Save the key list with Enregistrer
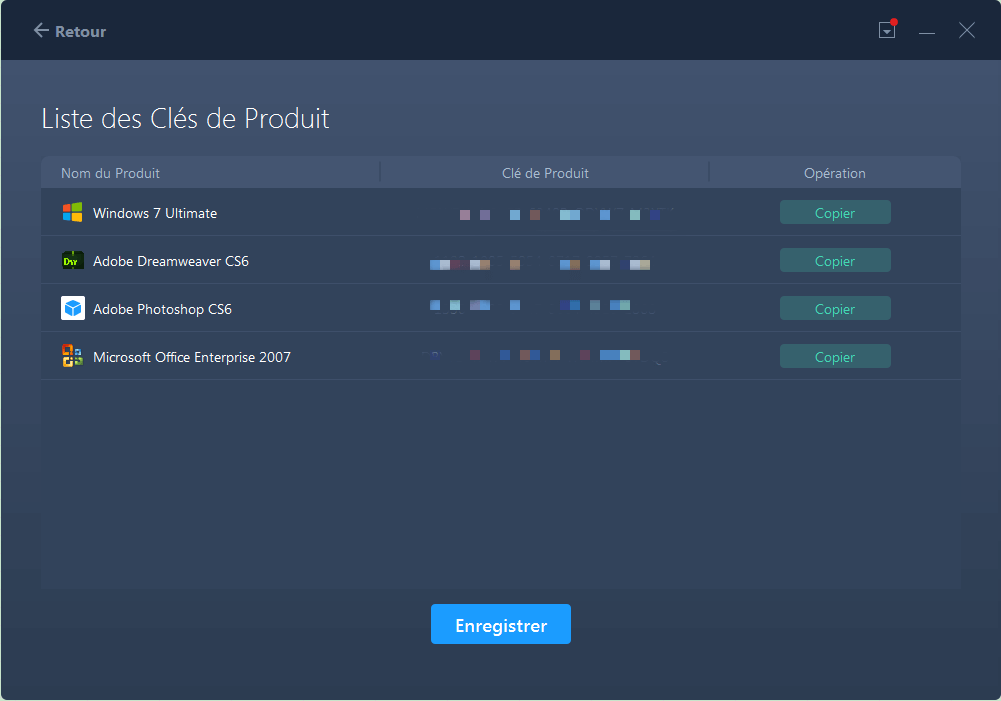This screenshot has height=701, width=1001. pos(500,624)
